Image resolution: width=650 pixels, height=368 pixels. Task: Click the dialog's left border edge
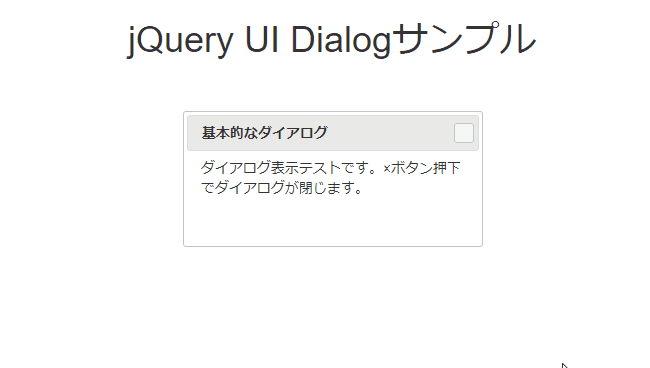(x=184, y=179)
